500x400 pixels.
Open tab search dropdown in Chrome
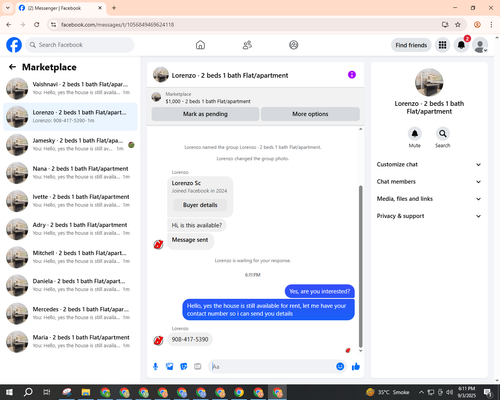[x=7, y=8]
